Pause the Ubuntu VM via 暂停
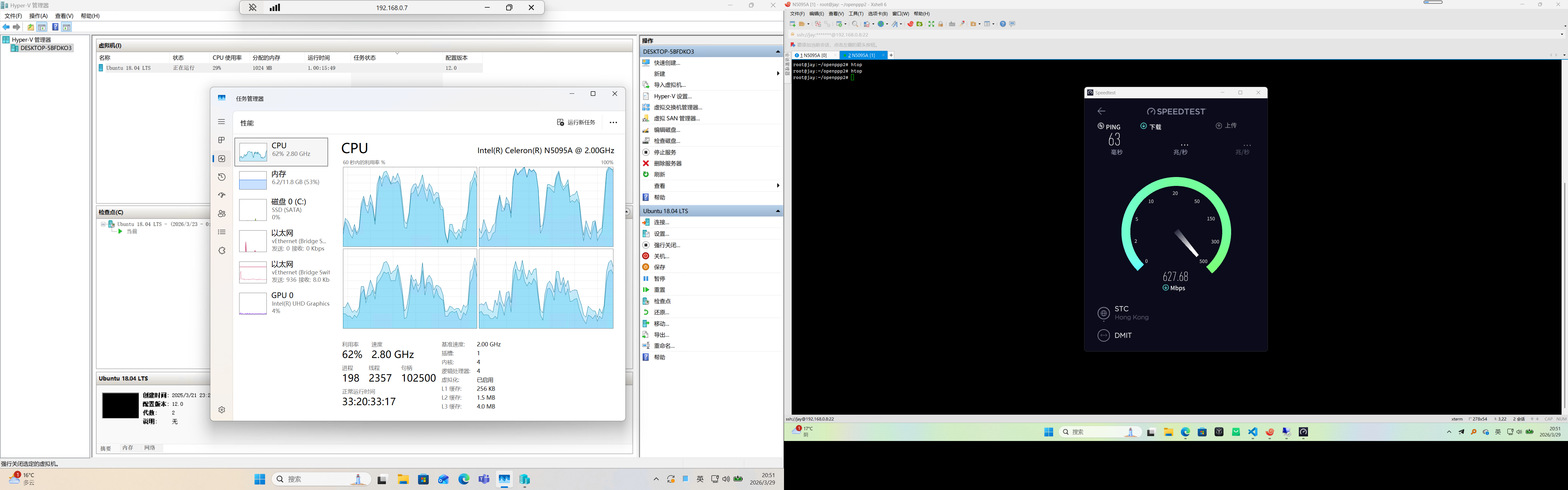This screenshot has height=490, width=1568. (x=659, y=279)
